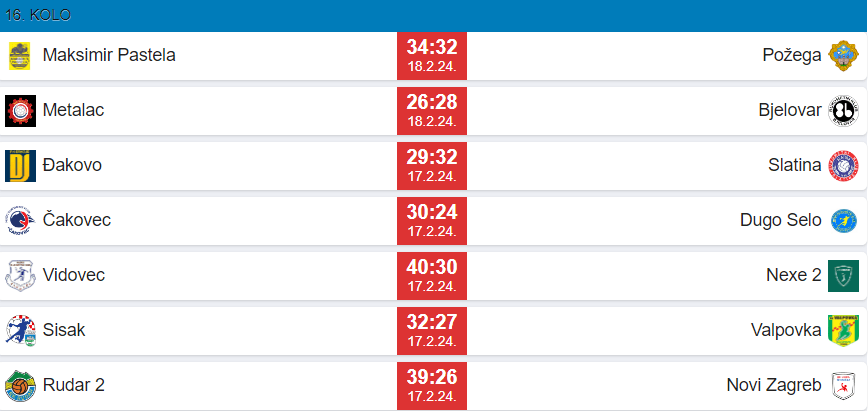Screen dimensions: 868x411
Task: Open the 39:26 Rudar 2 result
Action: [x=432, y=385]
